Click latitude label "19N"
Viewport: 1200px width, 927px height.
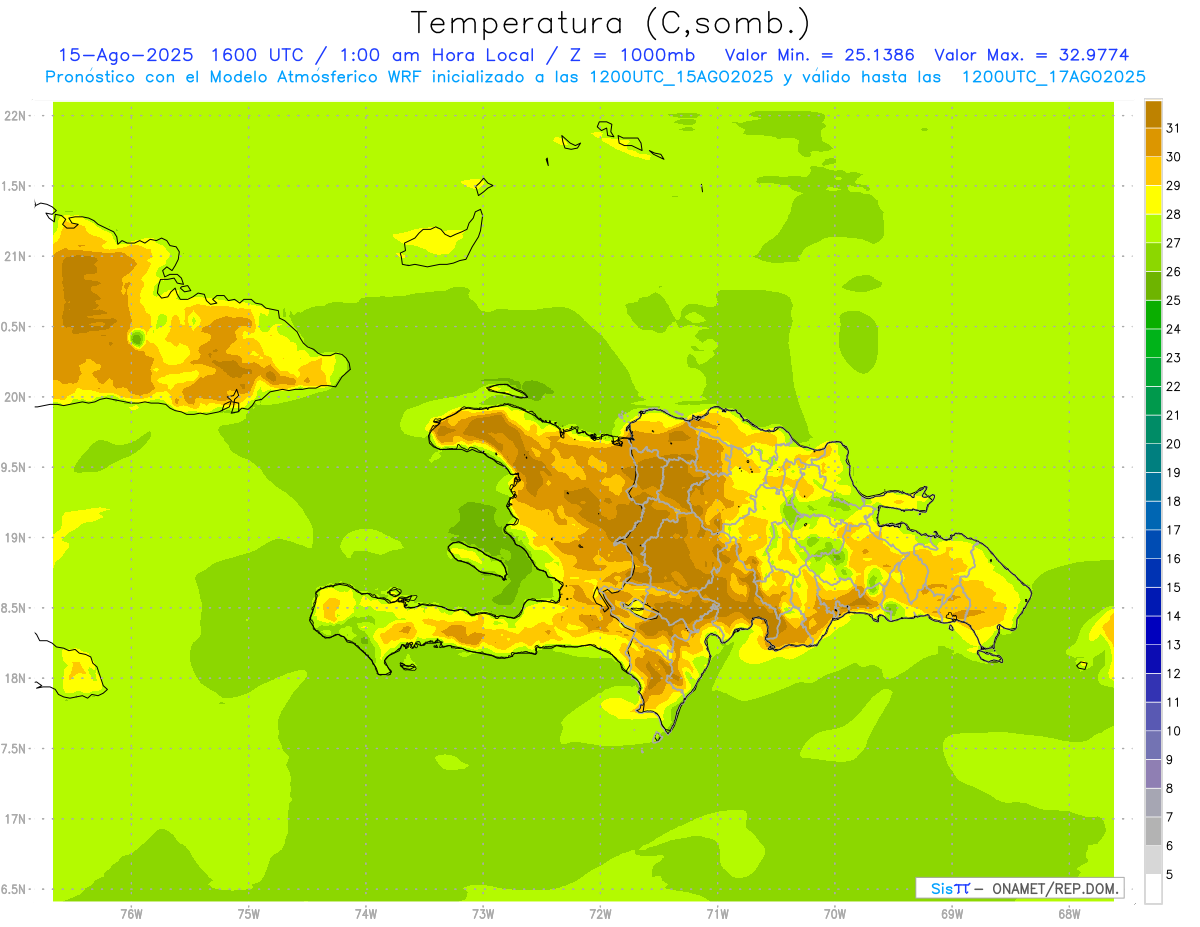(x=17, y=538)
